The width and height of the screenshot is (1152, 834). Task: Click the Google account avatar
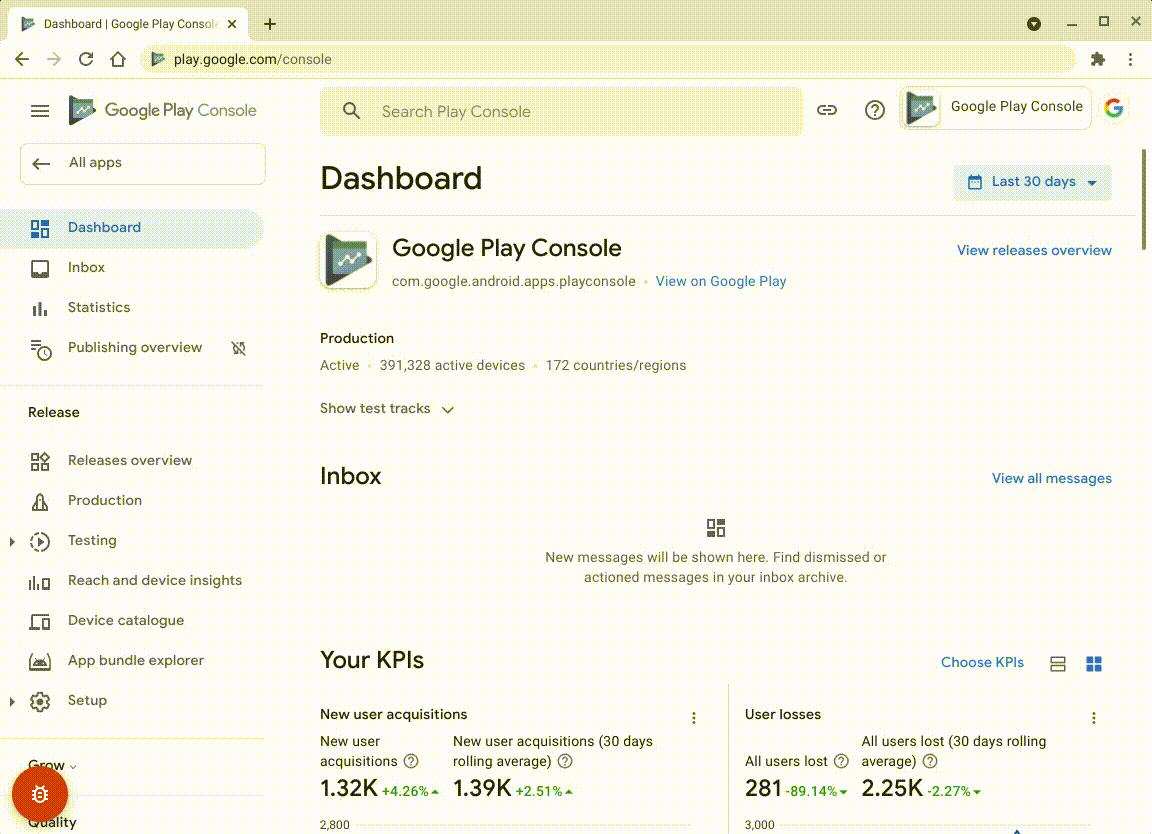(x=1114, y=109)
